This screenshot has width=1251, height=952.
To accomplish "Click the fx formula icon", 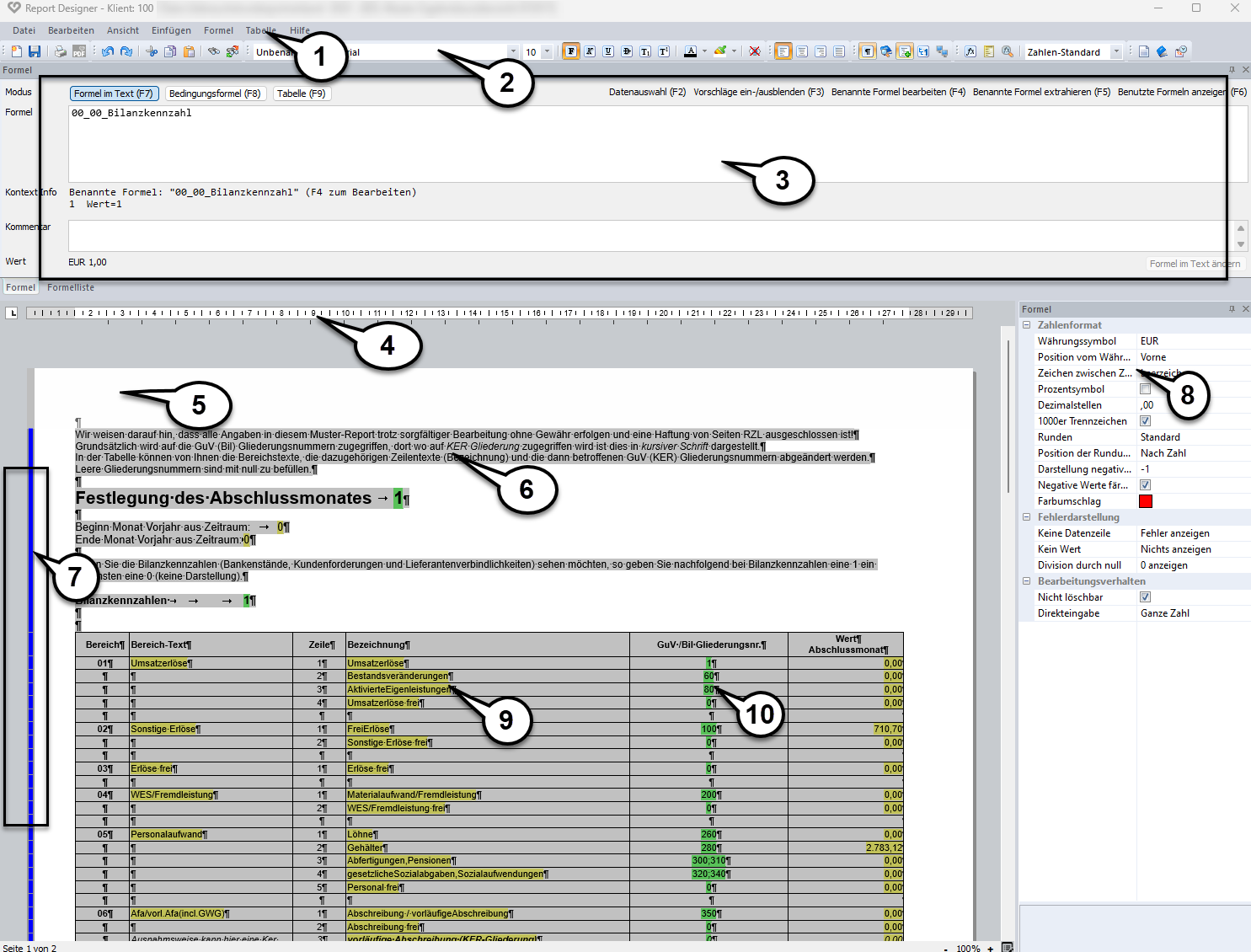I will 970,51.
